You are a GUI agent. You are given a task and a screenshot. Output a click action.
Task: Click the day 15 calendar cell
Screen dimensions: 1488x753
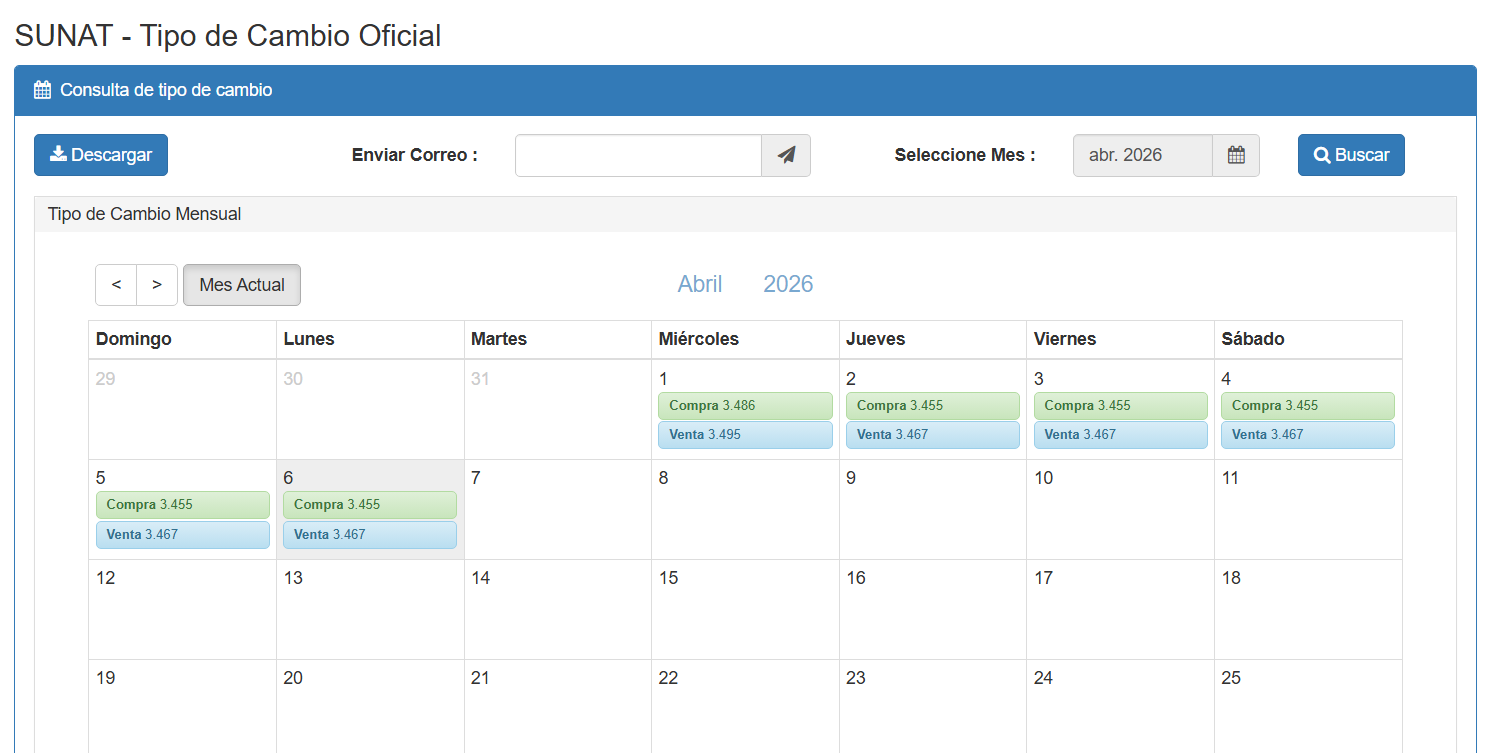(x=745, y=610)
